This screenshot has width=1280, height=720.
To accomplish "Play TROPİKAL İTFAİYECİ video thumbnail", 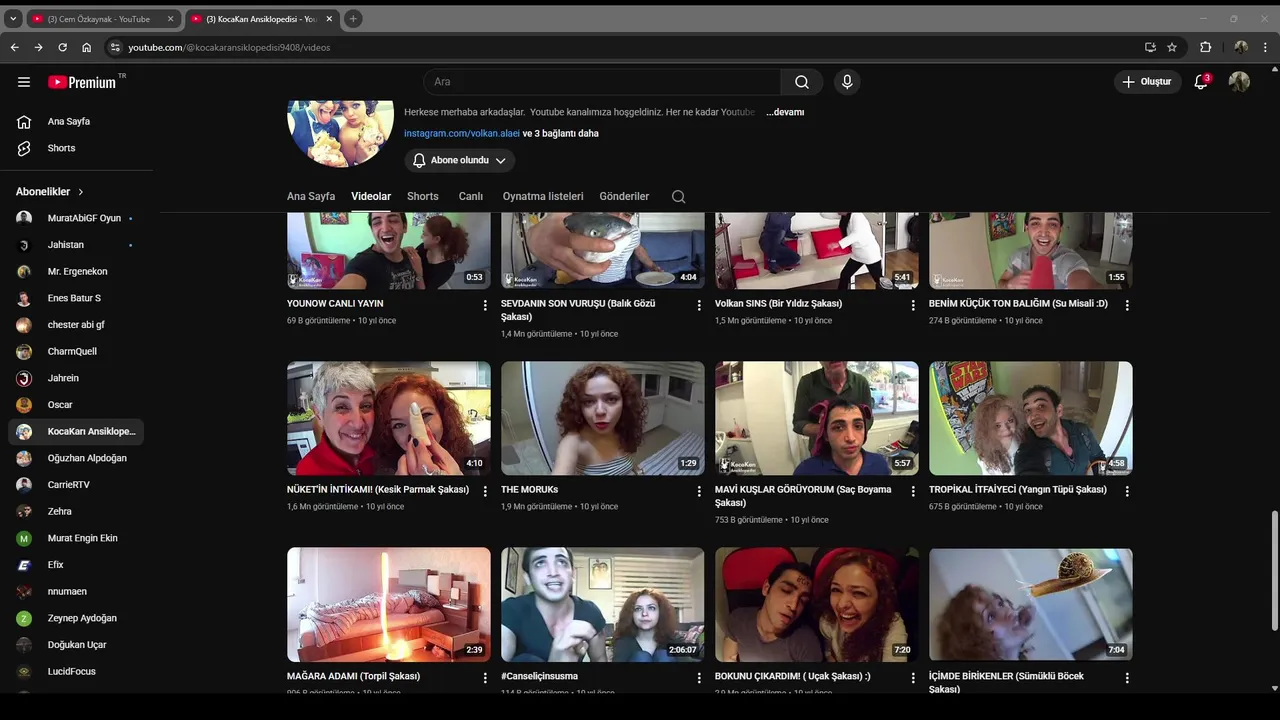I will coord(1031,418).
